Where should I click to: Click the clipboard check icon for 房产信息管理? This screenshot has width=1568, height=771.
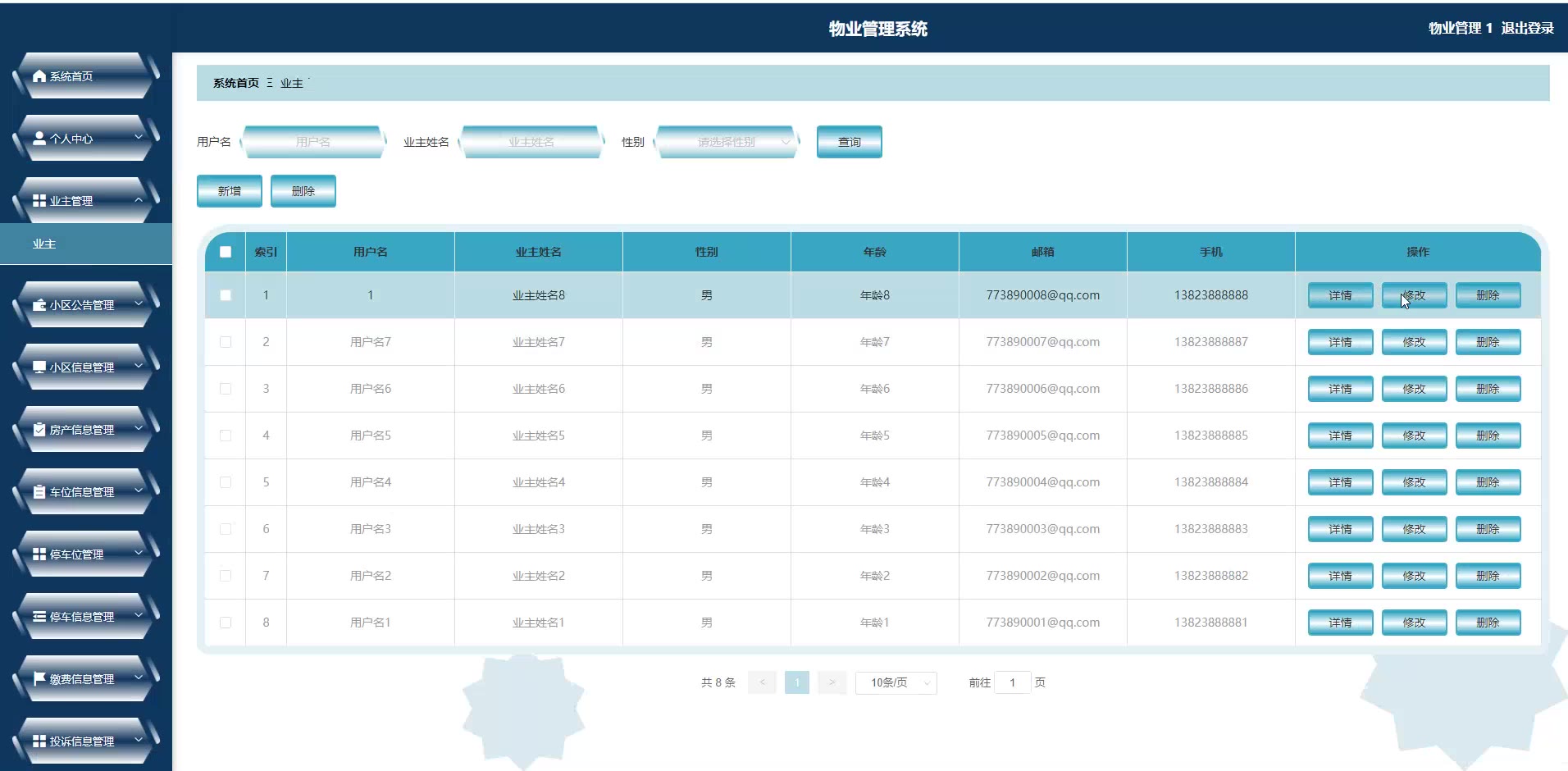(x=39, y=430)
